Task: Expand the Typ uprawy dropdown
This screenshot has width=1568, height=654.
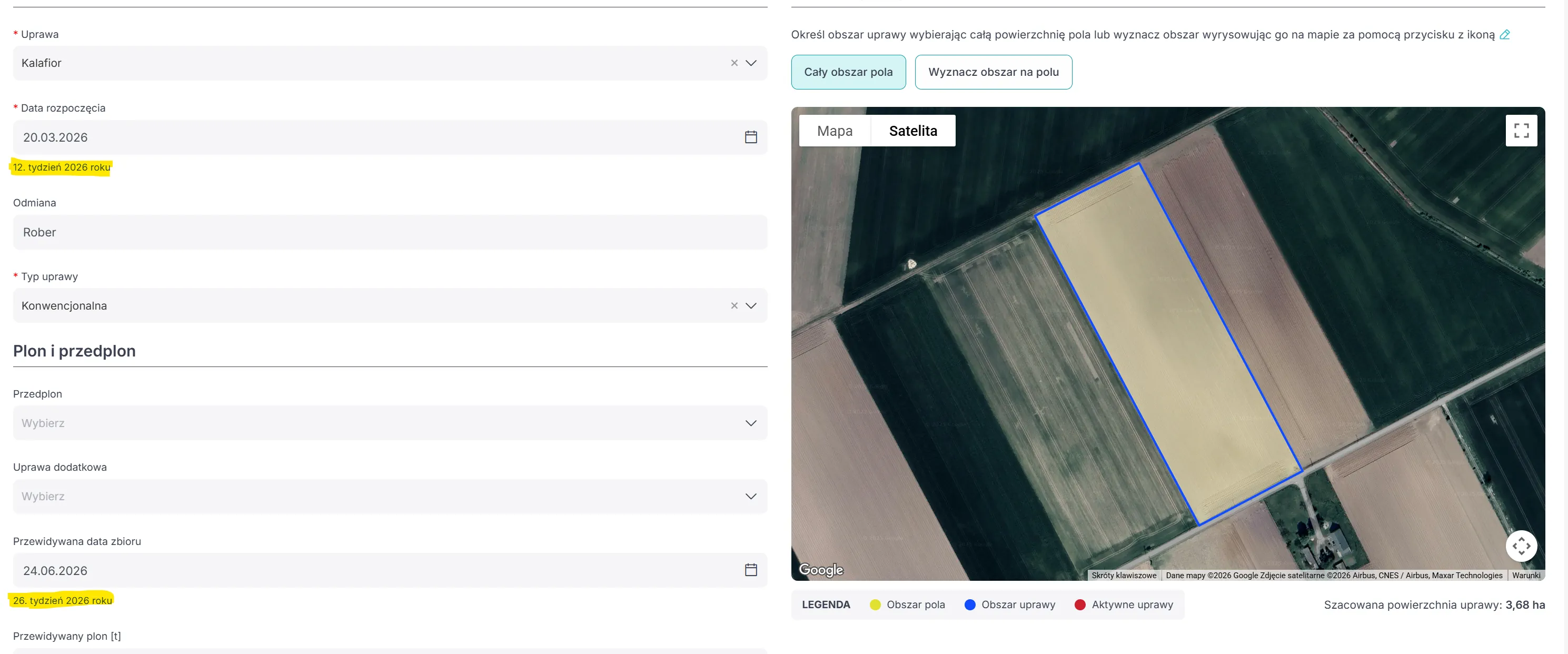Action: coord(751,306)
